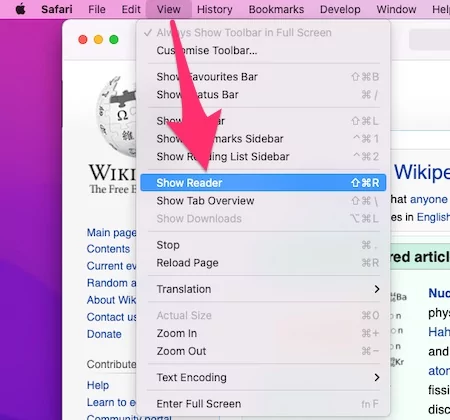Select Show Tab Overview
450x420 pixels.
point(263,201)
